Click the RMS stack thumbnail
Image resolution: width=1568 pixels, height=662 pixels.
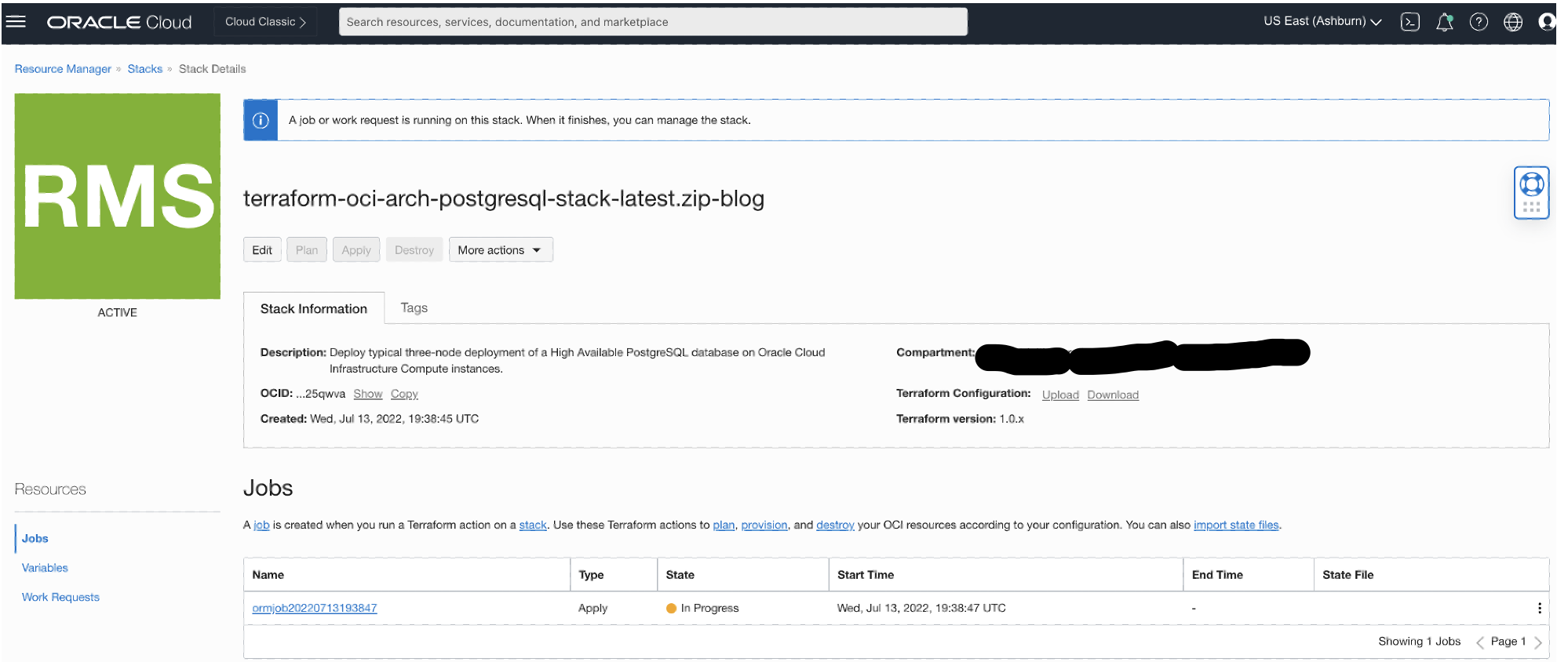pos(117,196)
